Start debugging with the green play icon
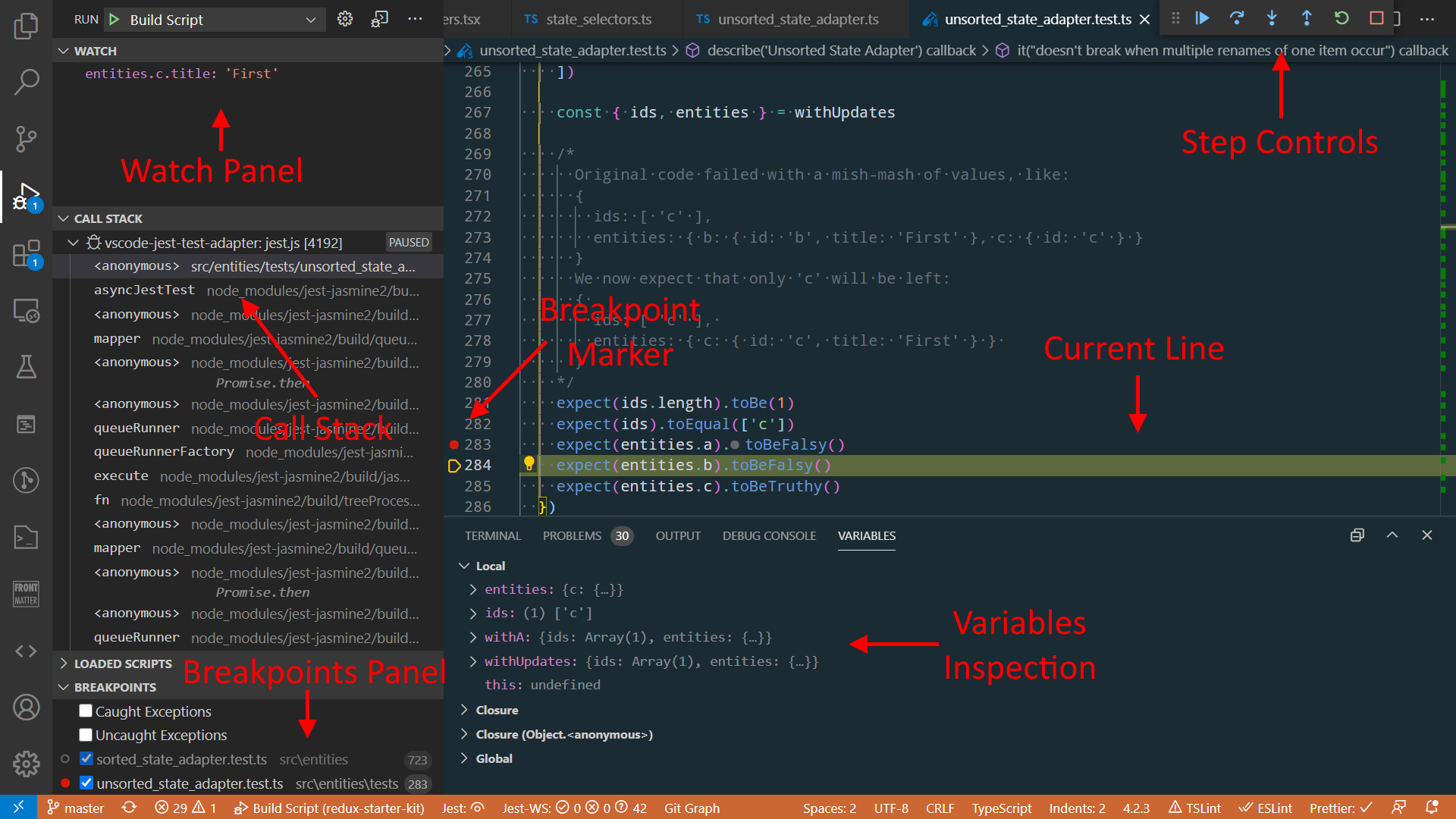Viewport: 1456px width, 819px height. coord(115,20)
